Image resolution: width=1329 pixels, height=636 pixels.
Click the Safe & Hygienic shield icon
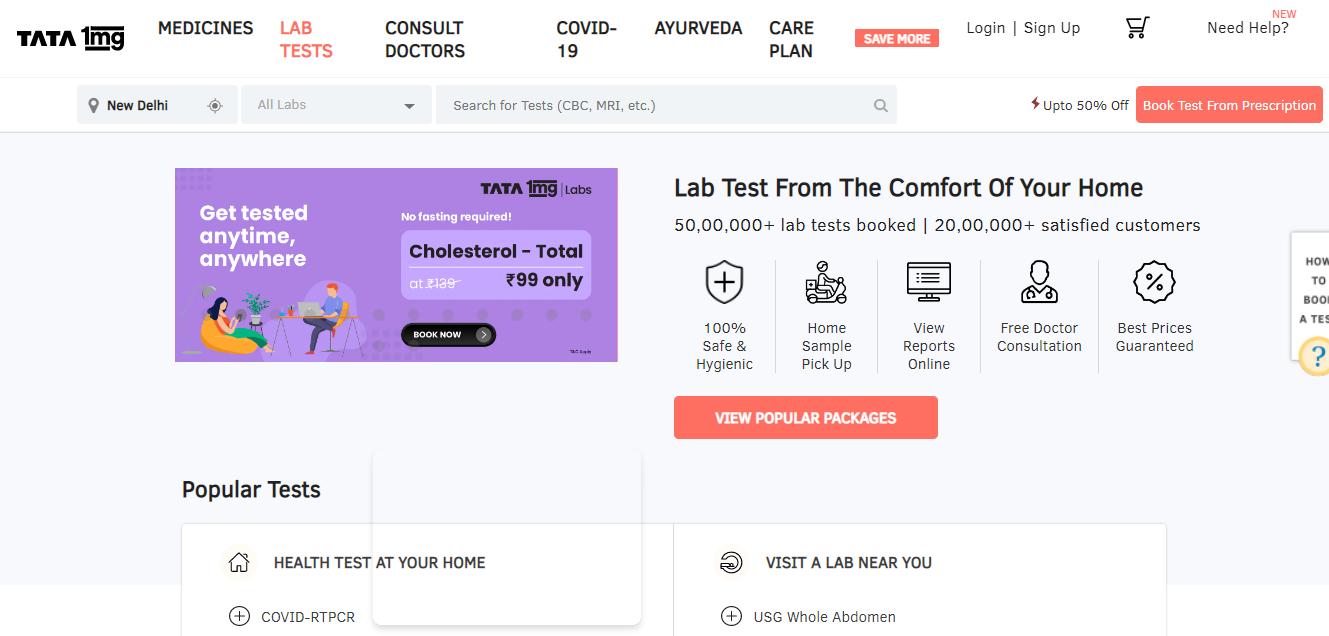coord(724,282)
